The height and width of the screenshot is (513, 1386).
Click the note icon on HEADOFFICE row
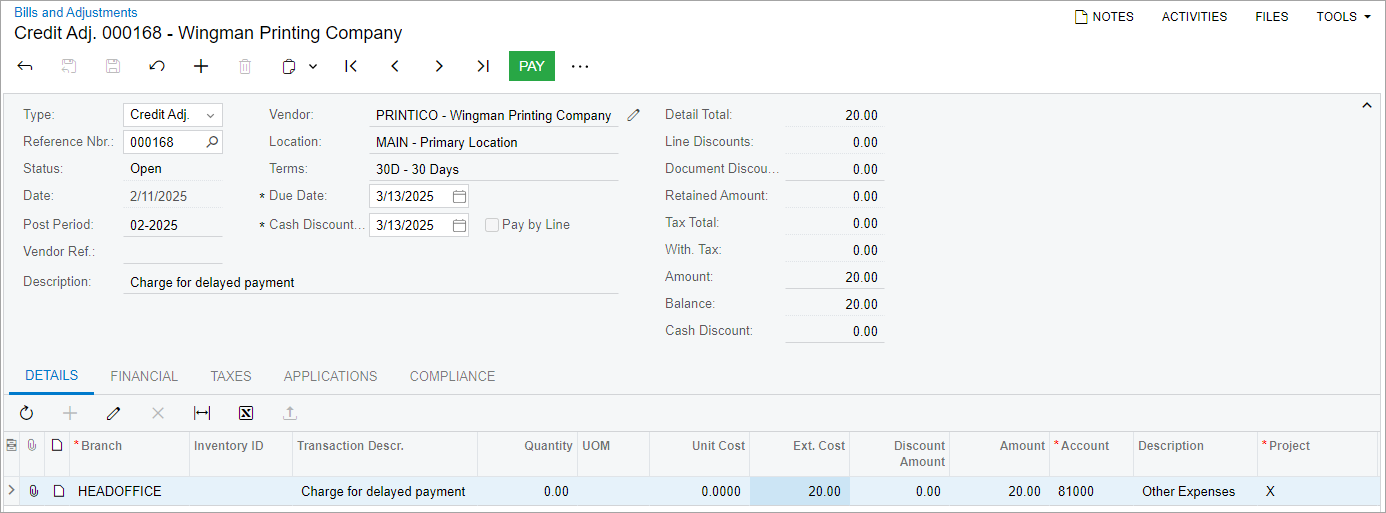[58, 491]
